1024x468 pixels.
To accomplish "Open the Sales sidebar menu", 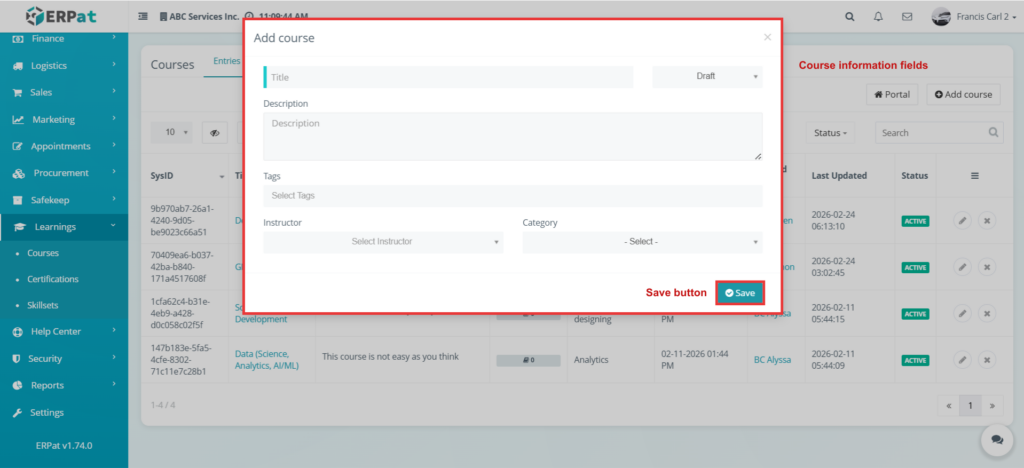I will click(64, 93).
